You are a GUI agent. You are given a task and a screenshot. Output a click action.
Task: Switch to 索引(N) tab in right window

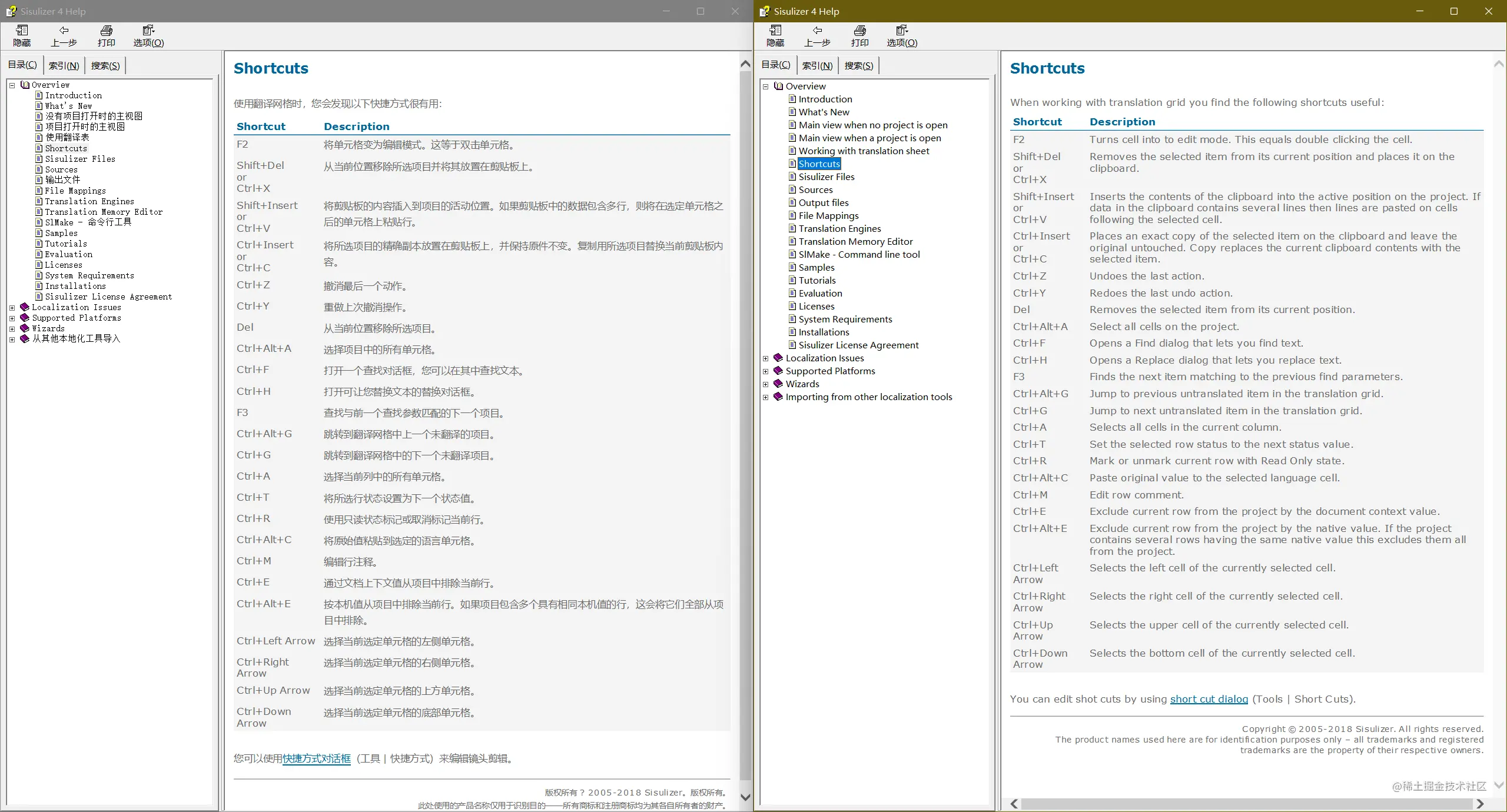coord(817,65)
